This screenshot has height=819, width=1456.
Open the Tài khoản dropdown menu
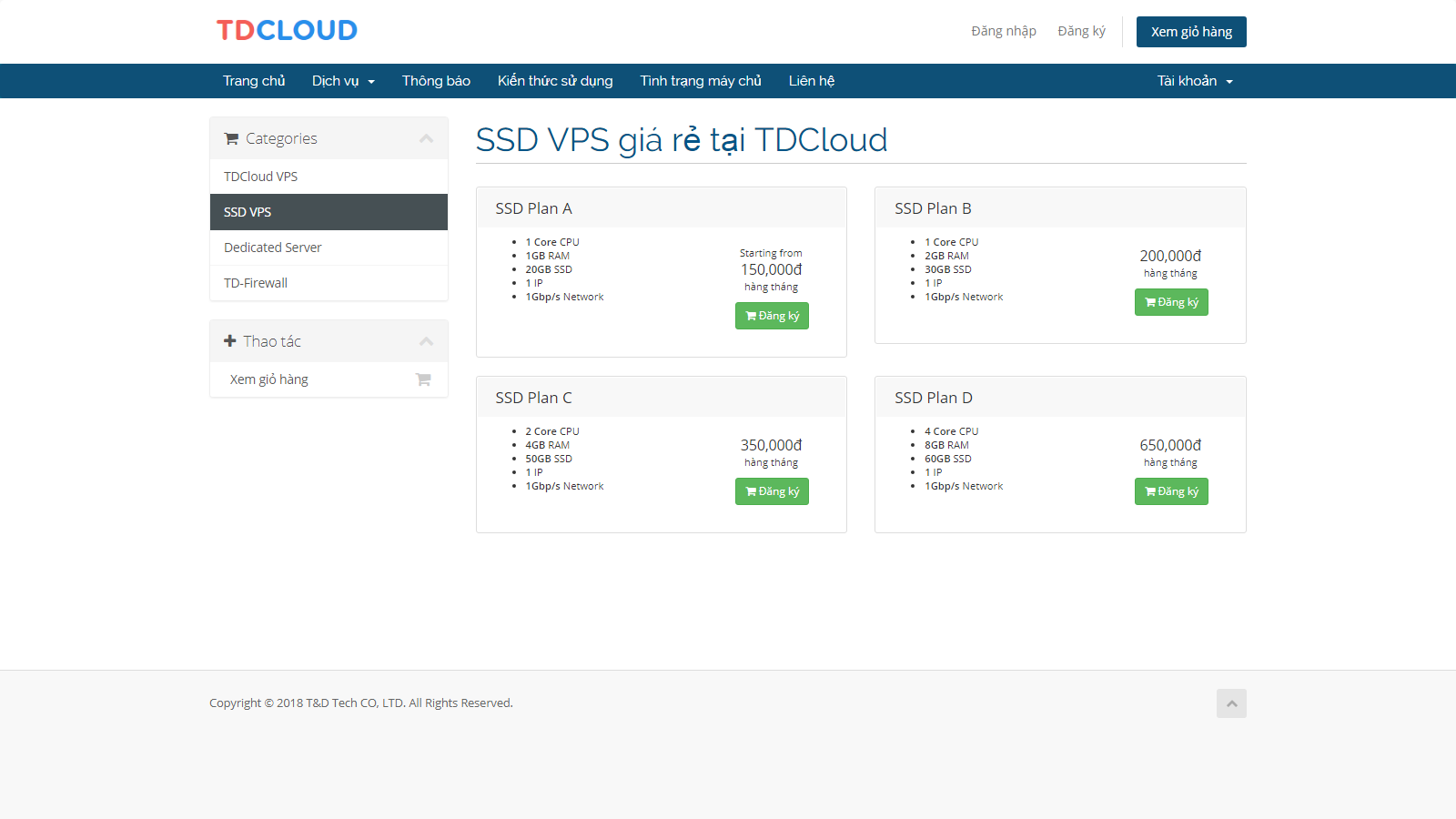[1195, 81]
